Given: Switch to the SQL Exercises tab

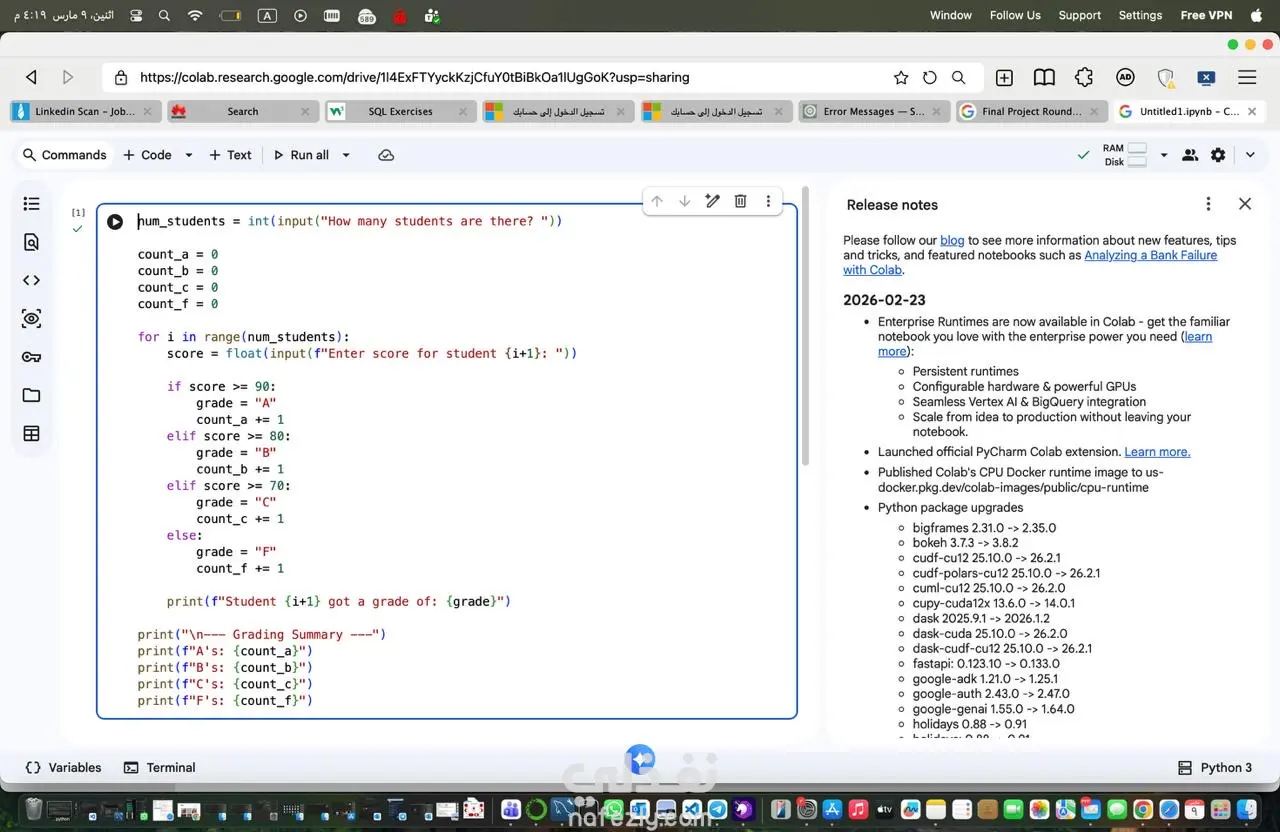Looking at the screenshot, I should [x=399, y=112].
